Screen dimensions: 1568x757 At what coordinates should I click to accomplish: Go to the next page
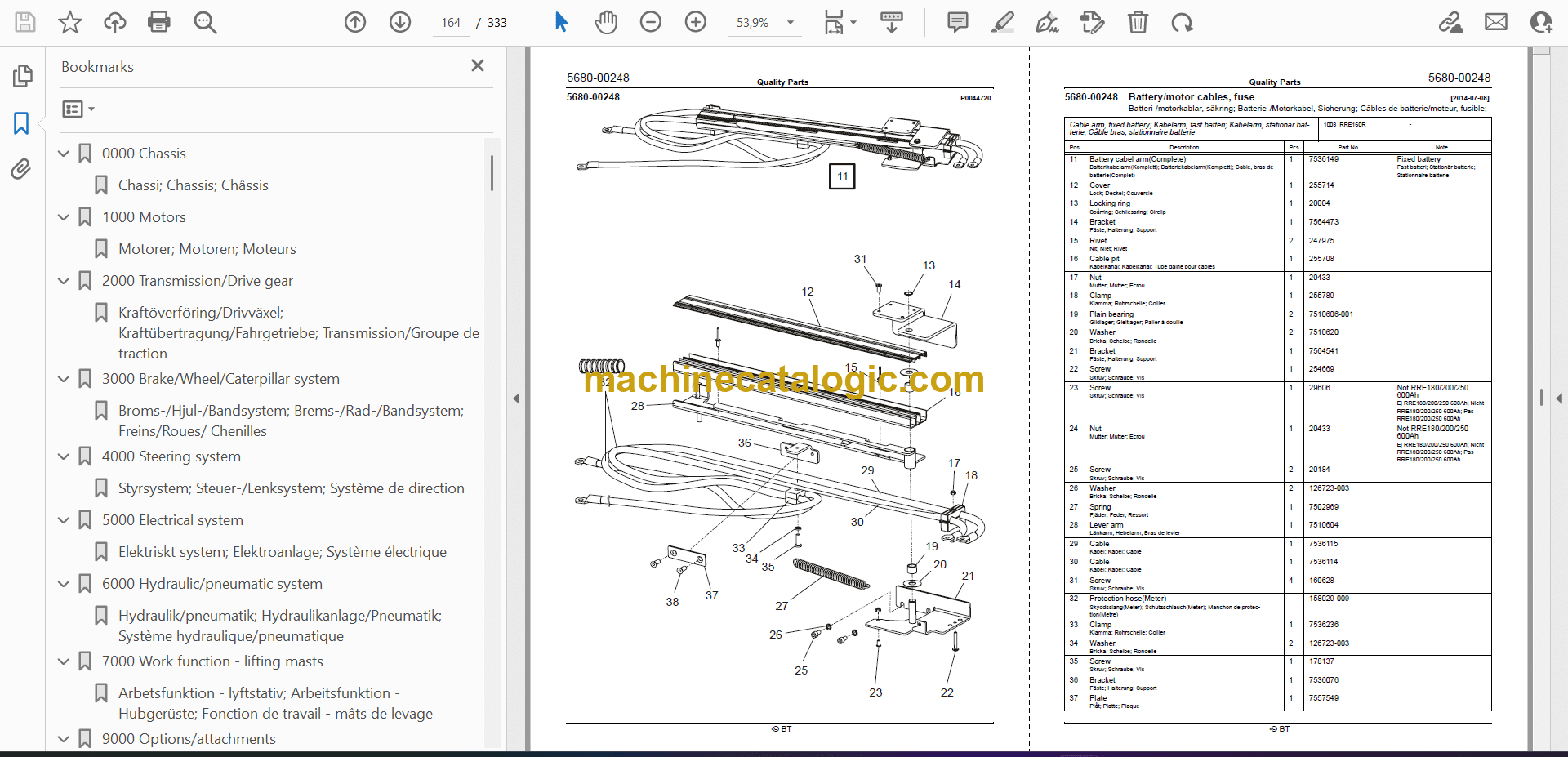(400, 22)
